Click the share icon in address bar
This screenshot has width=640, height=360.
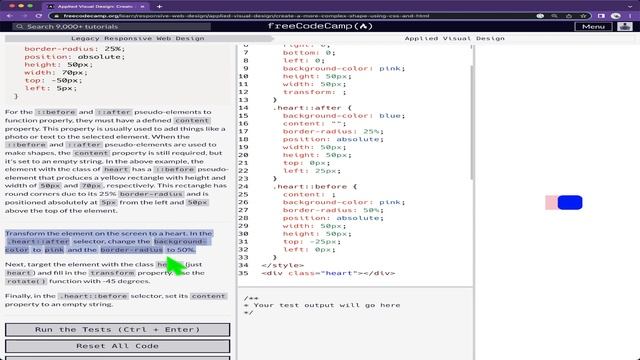click(x=569, y=16)
